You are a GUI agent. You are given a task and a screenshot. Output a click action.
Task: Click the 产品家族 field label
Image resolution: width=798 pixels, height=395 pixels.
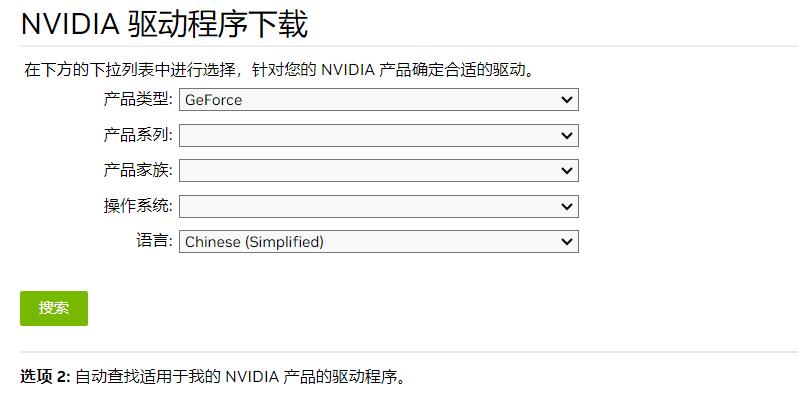[138, 170]
